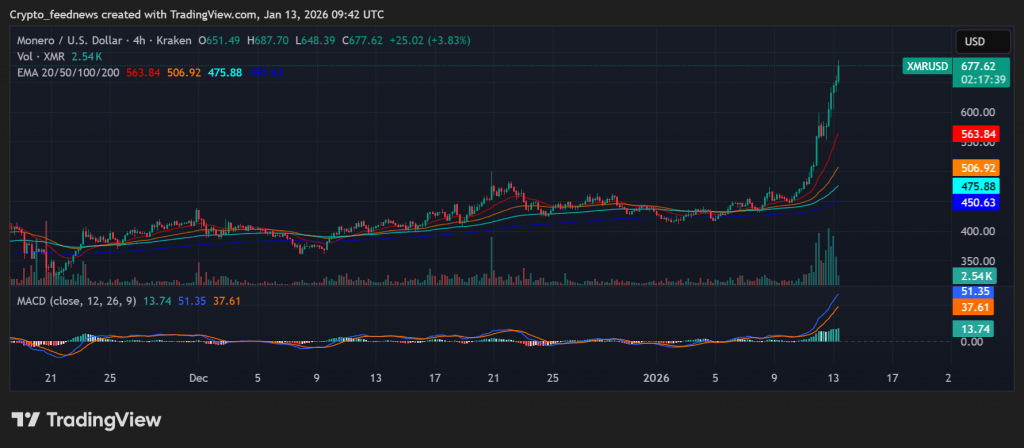
Task: Click the 2026 label on time axis
Action: [x=656, y=377]
